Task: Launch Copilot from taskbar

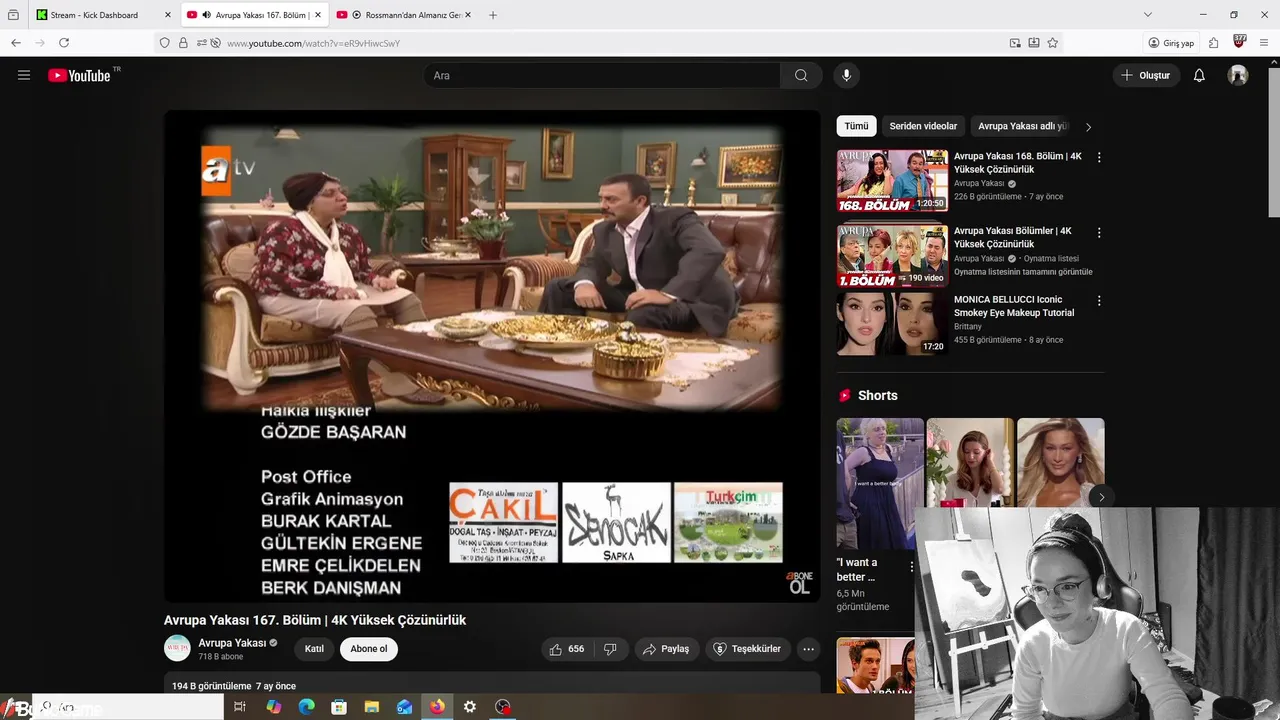Action: click(x=273, y=707)
